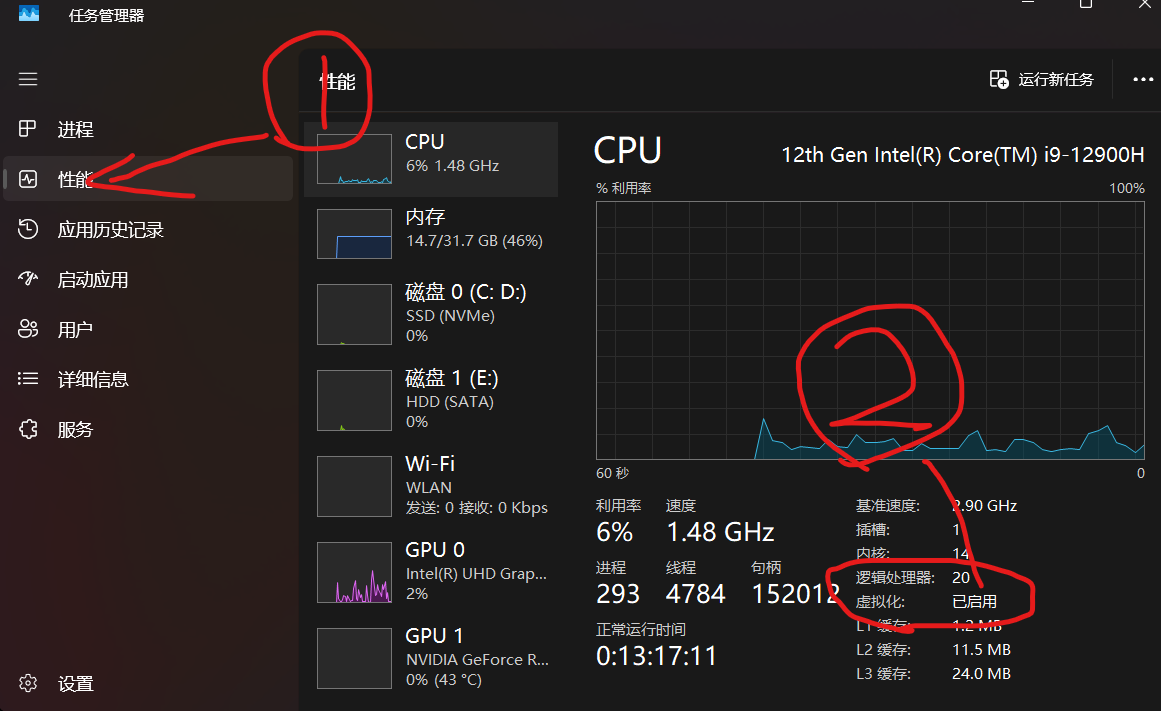Click 14.7/31.7 GB (46%) memory usage text

474,241
